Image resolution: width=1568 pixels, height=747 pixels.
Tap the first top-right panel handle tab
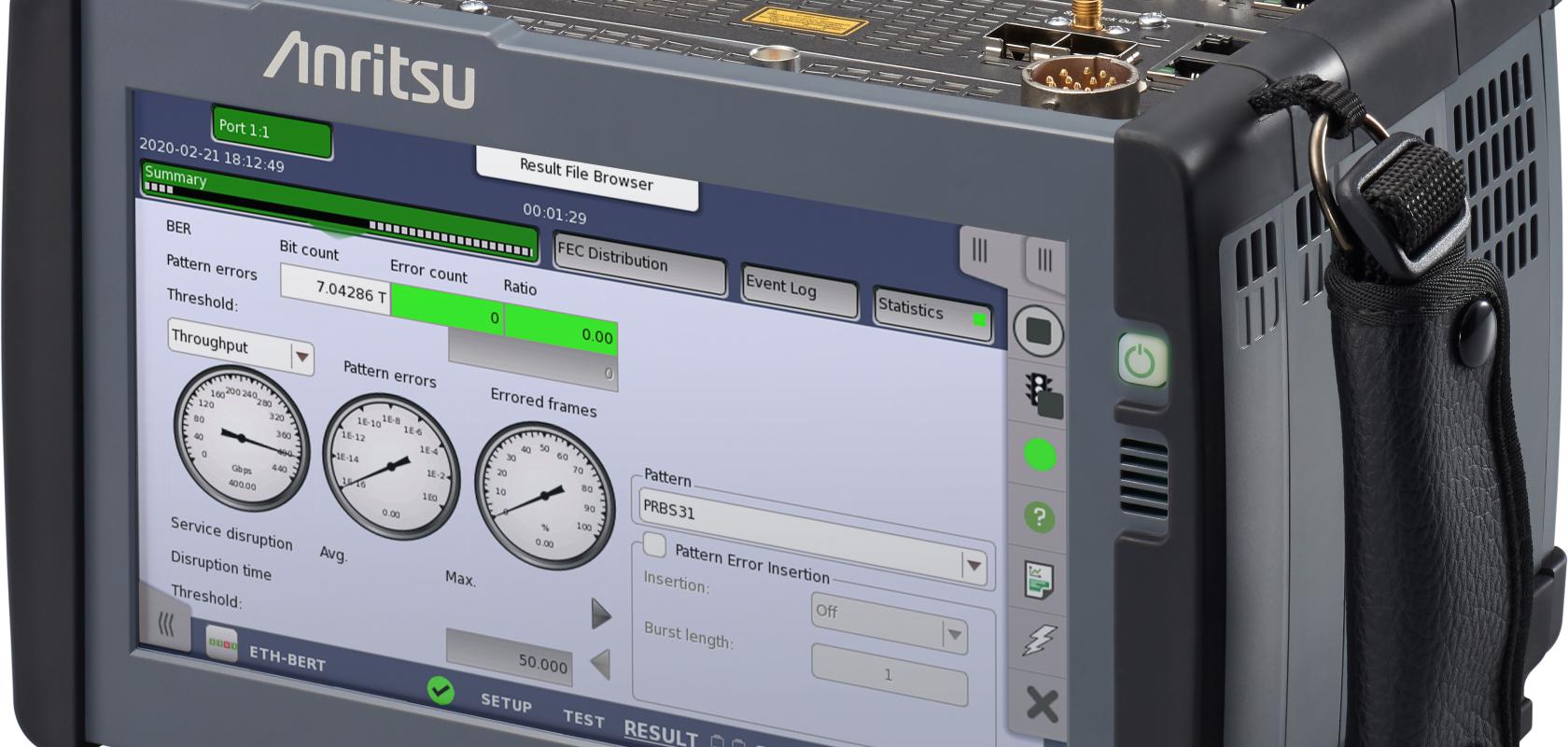click(980, 250)
